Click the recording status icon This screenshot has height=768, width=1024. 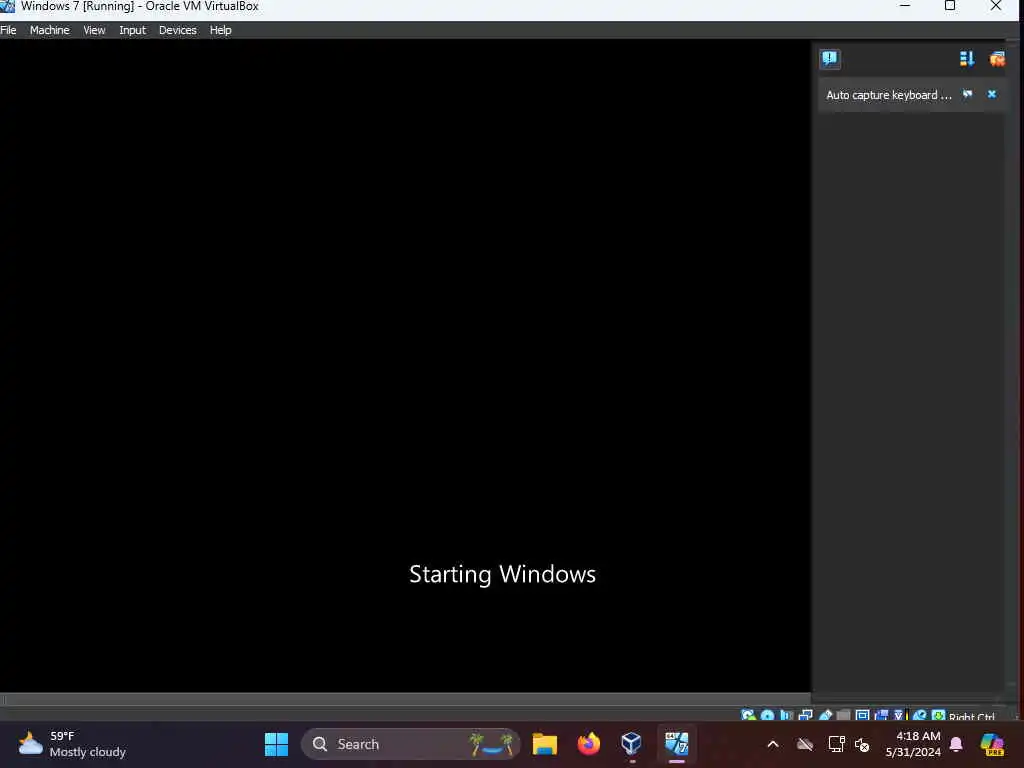(x=881, y=716)
